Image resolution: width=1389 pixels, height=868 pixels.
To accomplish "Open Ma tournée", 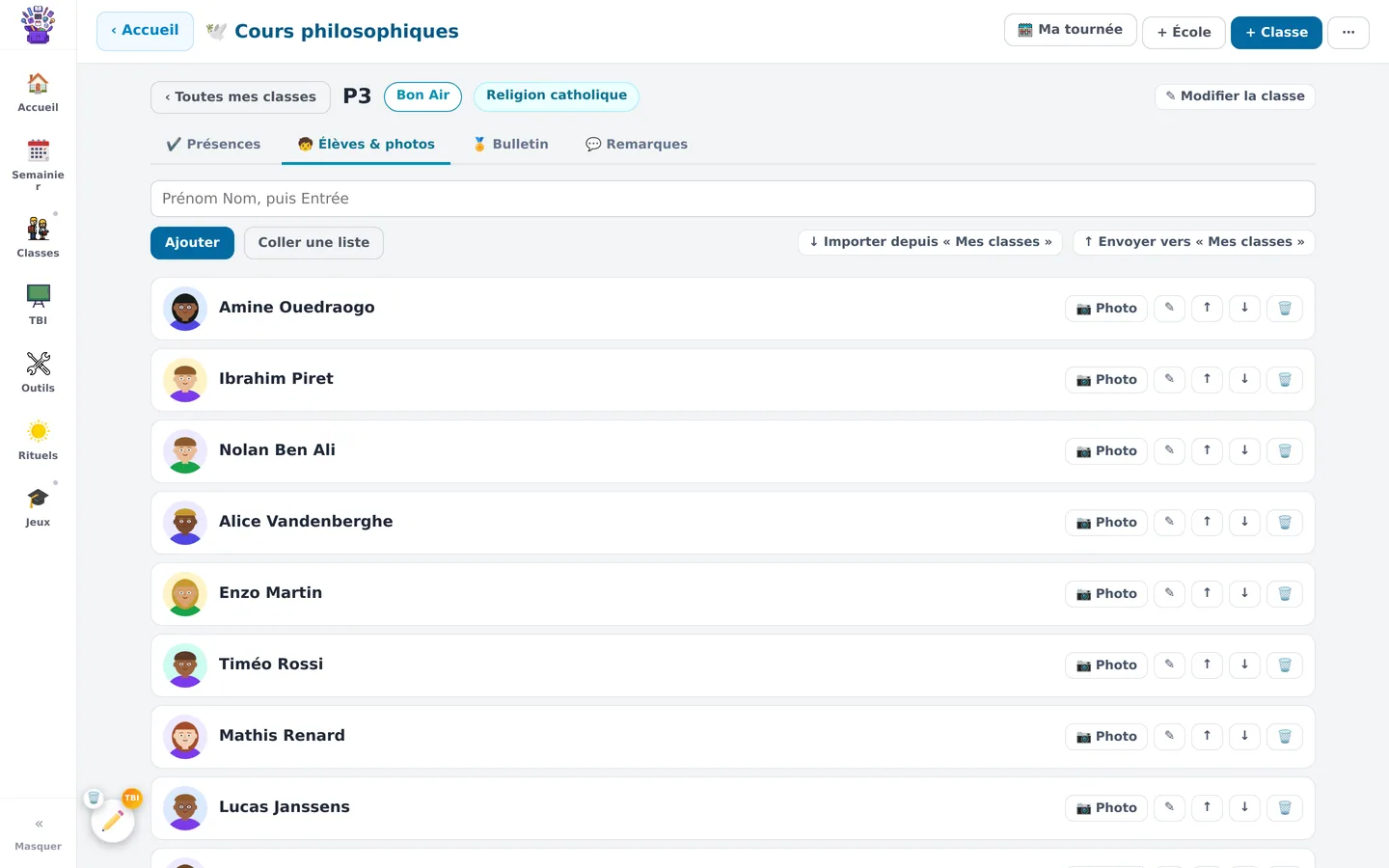I will tap(1070, 30).
